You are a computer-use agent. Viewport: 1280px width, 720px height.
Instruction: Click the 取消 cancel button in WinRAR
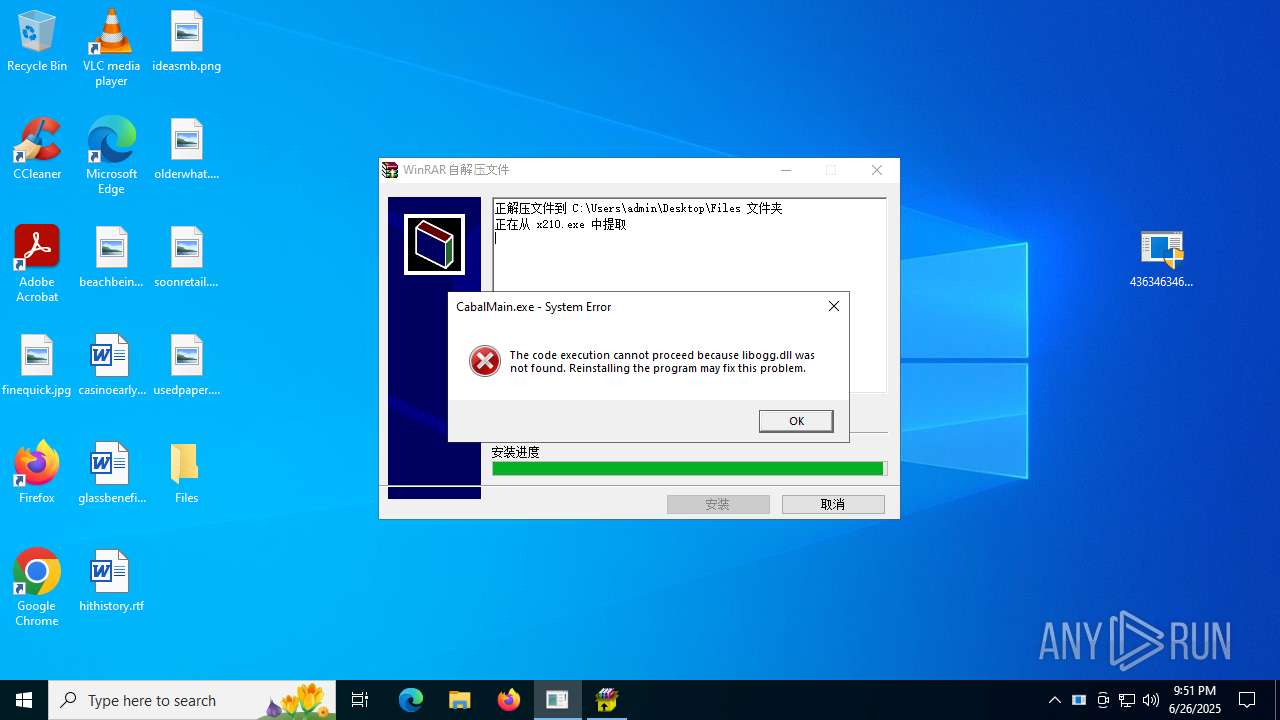click(833, 504)
